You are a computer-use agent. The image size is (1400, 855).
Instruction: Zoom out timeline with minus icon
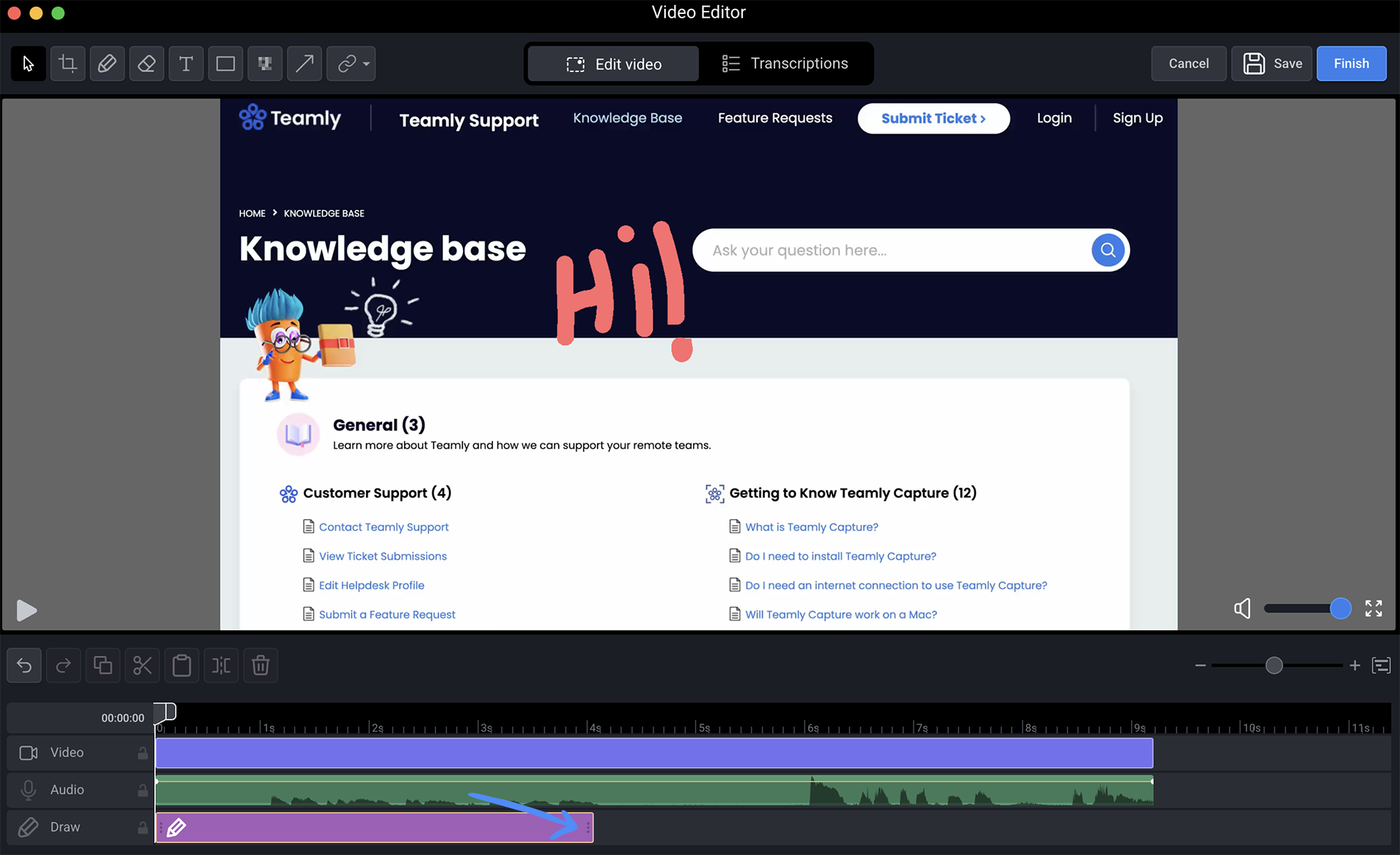pos(1200,666)
